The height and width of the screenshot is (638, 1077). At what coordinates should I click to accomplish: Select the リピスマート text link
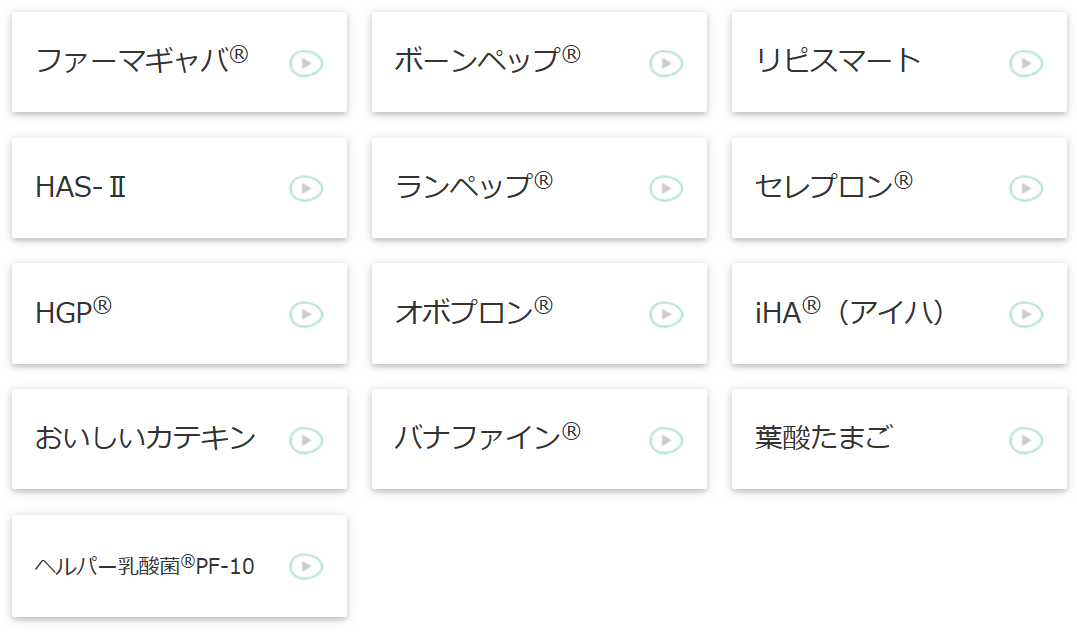tap(838, 61)
